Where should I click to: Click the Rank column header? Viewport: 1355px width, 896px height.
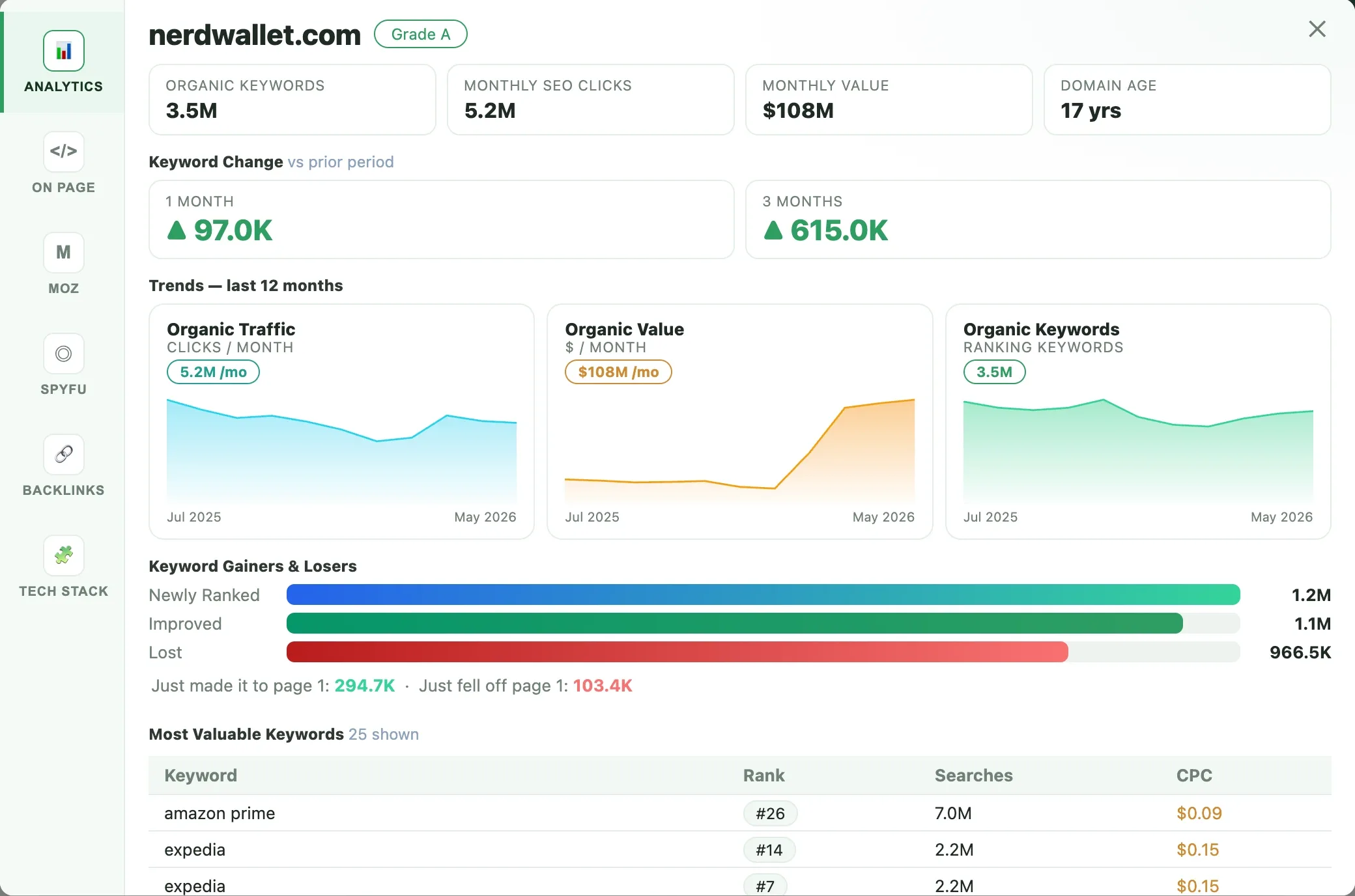point(763,776)
